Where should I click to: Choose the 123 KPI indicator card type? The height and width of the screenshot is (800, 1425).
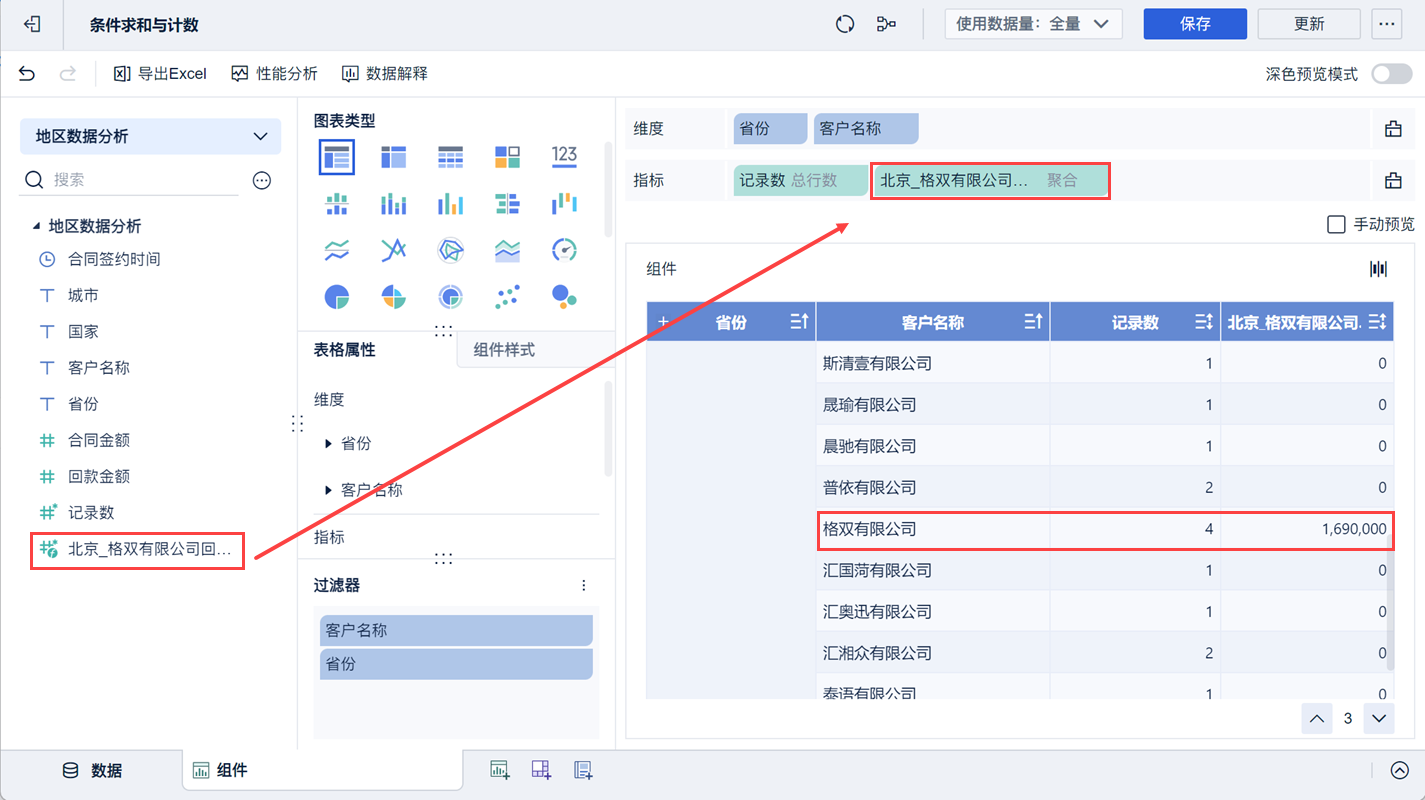[564, 156]
